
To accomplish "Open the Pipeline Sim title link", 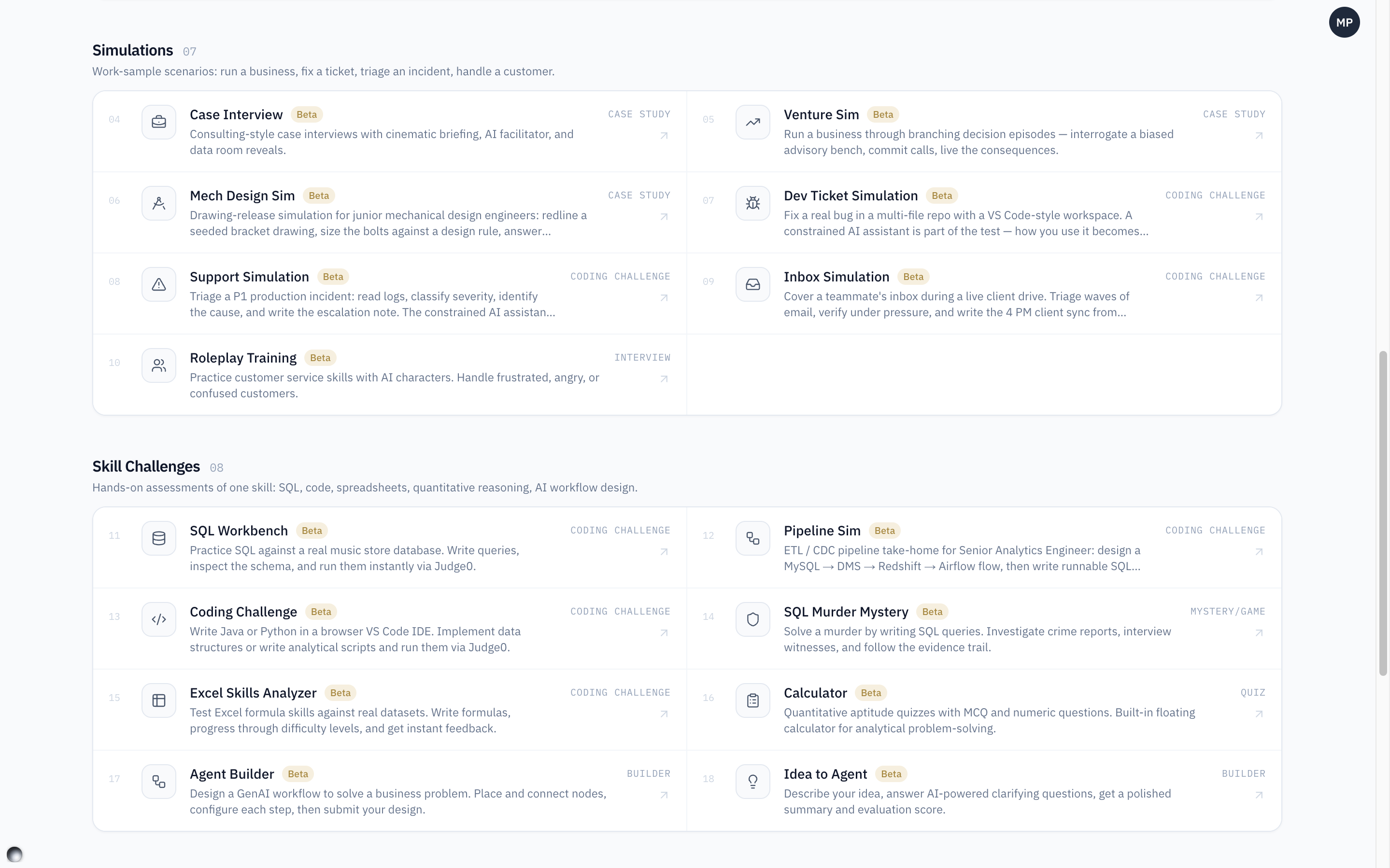I will pyautogui.click(x=822, y=531).
